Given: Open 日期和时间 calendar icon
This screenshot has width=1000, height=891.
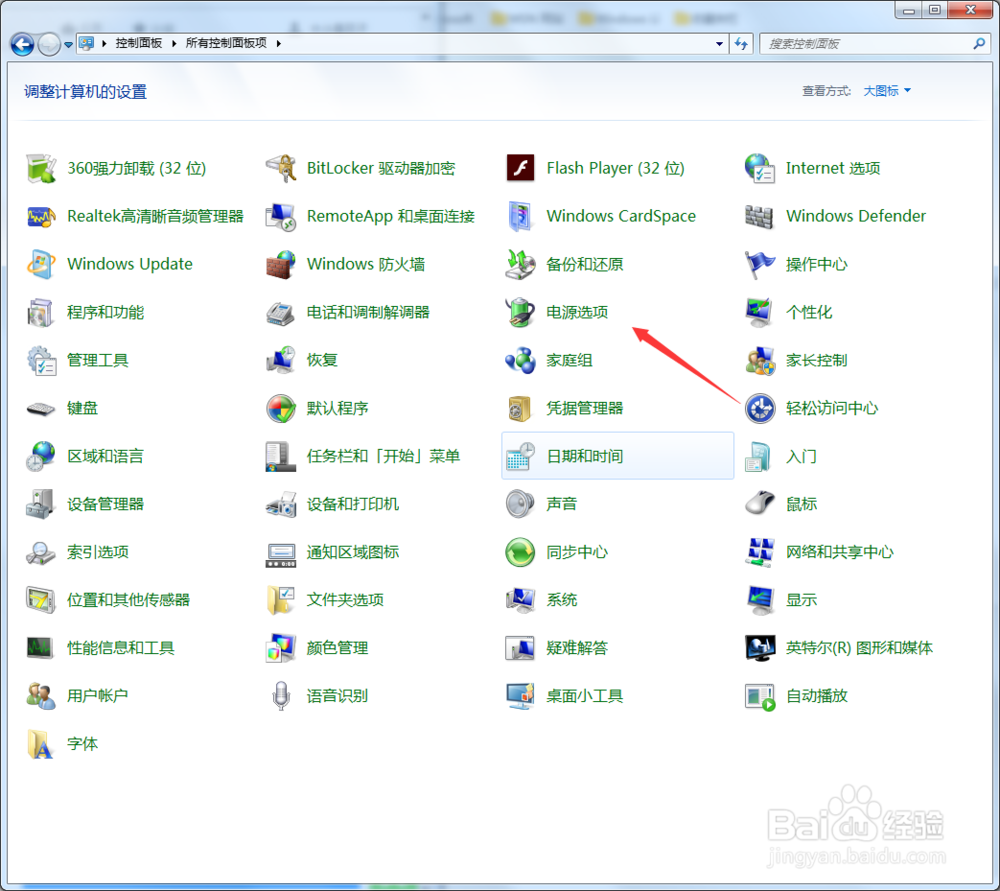Looking at the screenshot, I should [520, 457].
